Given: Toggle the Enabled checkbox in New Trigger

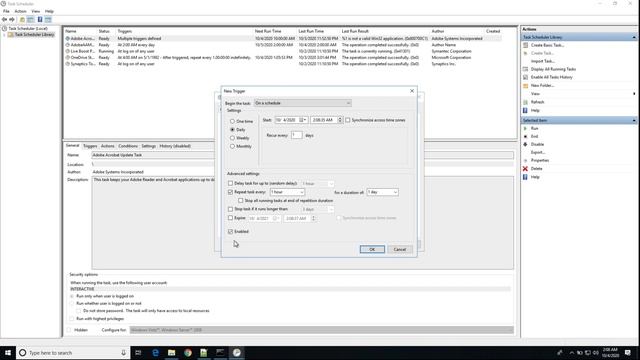Looking at the screenshot, I should [x=230, y=231].
